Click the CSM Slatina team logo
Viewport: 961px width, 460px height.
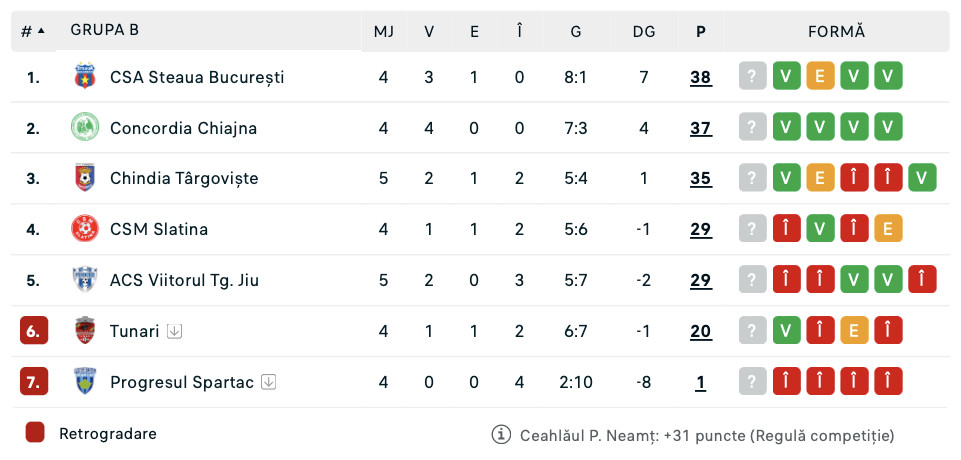tap(85, 229)
